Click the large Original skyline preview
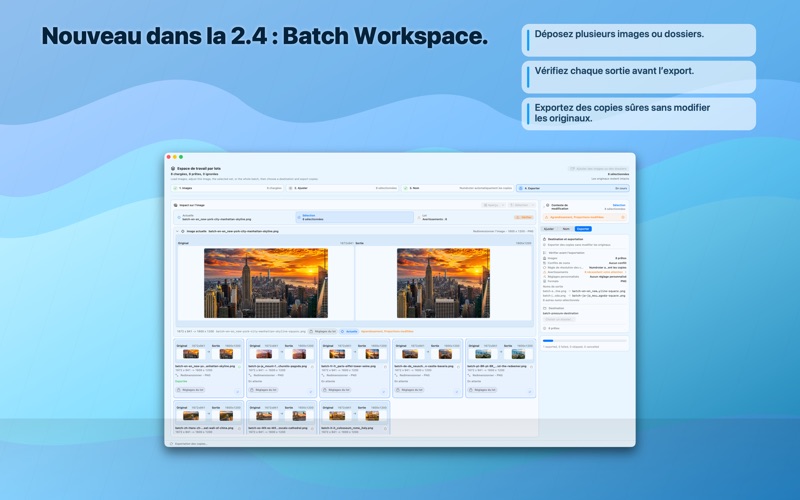This screenshot has height=500, width=800. click(266, 283)
